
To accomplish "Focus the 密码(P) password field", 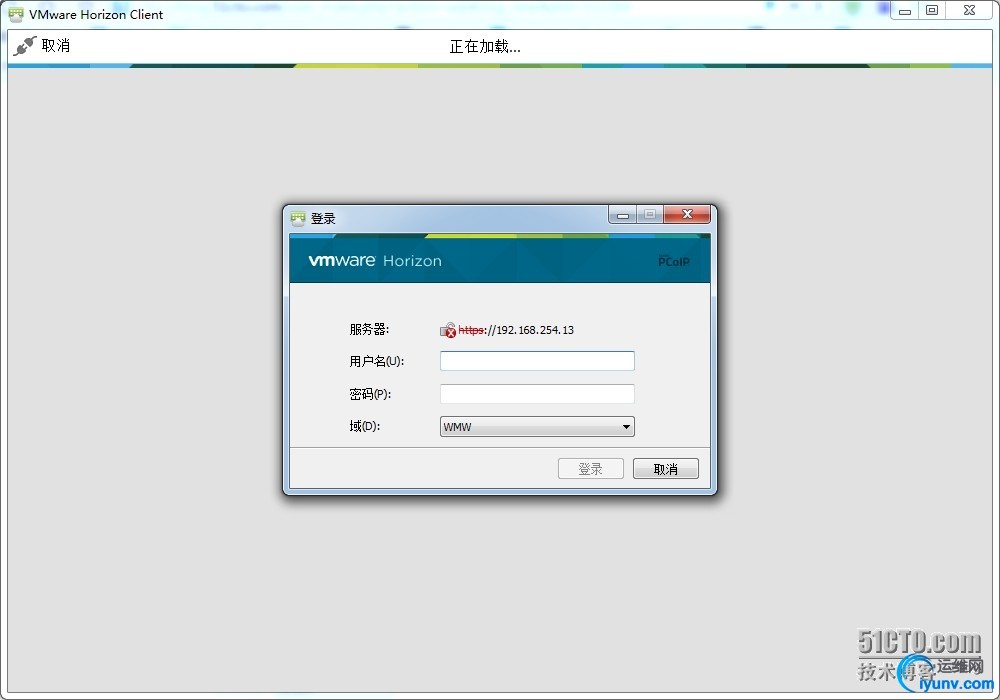I will pyautogui.click(x=537, y=394).
